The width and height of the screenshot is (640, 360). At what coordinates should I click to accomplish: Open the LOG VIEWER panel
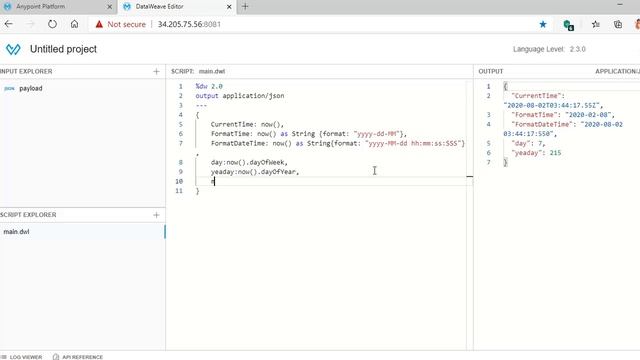[x=26, y=357]
